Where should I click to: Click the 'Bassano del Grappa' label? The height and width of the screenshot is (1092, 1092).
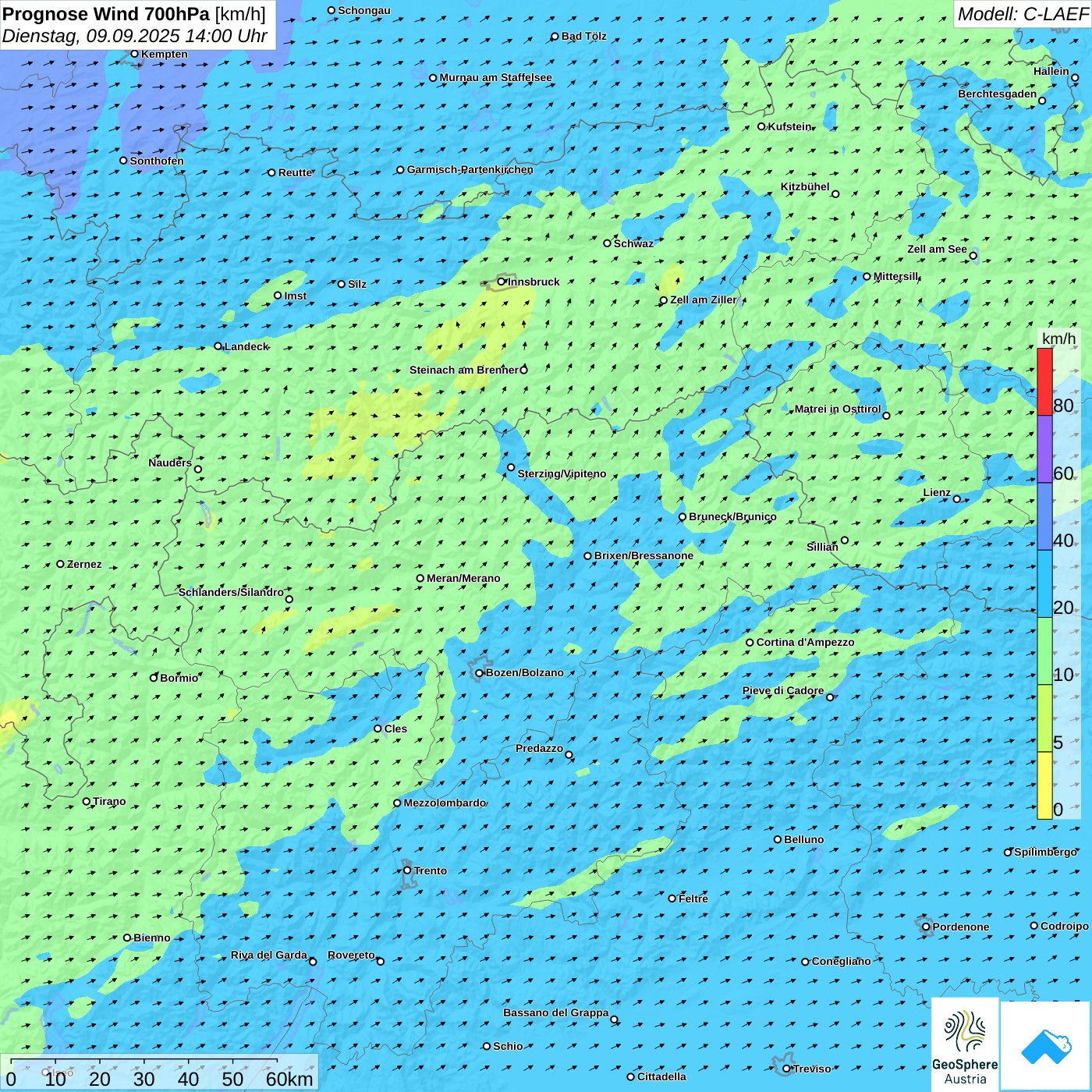pyautogui.click(x=556, y=1012)
